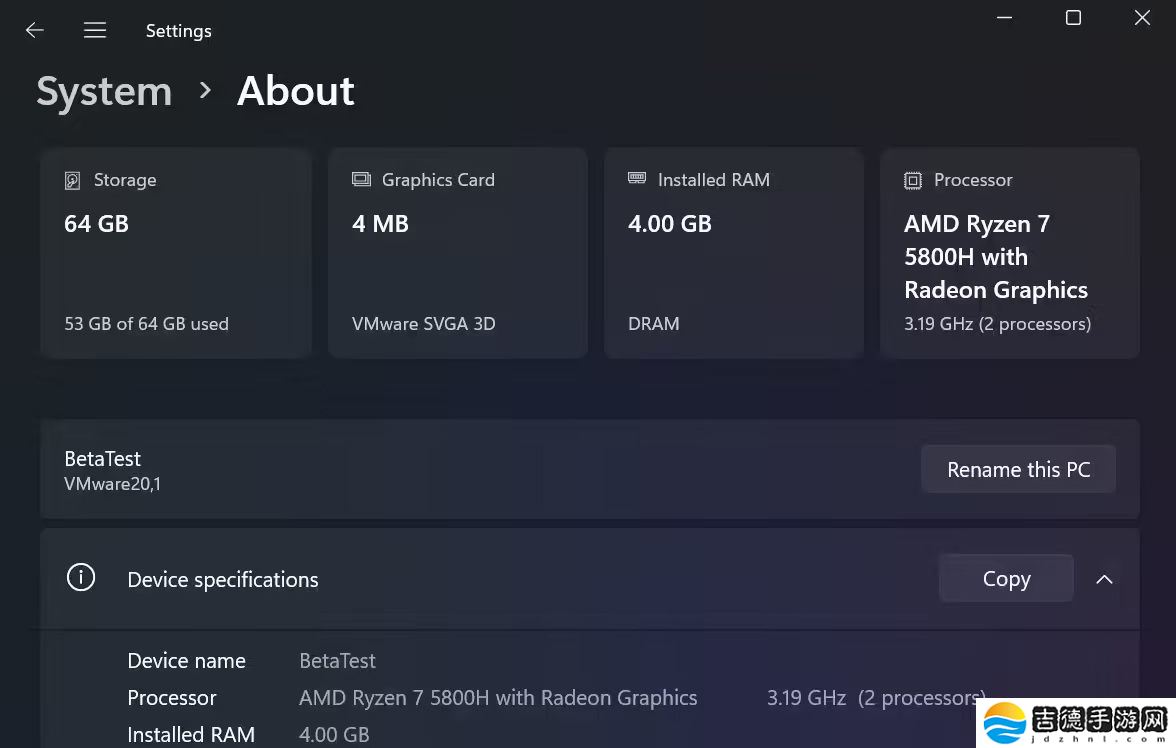Maximize the Settings window
This screenshot has height=748, width=1176.
point(1073,18)
